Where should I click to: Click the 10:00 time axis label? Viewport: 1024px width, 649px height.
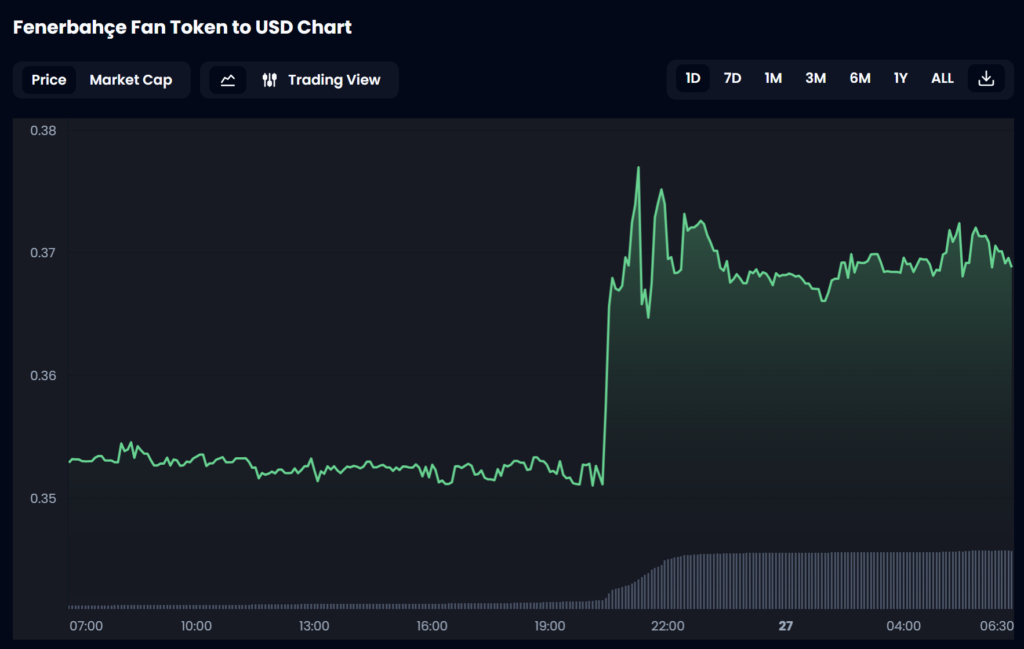click(x=196, y=626)
